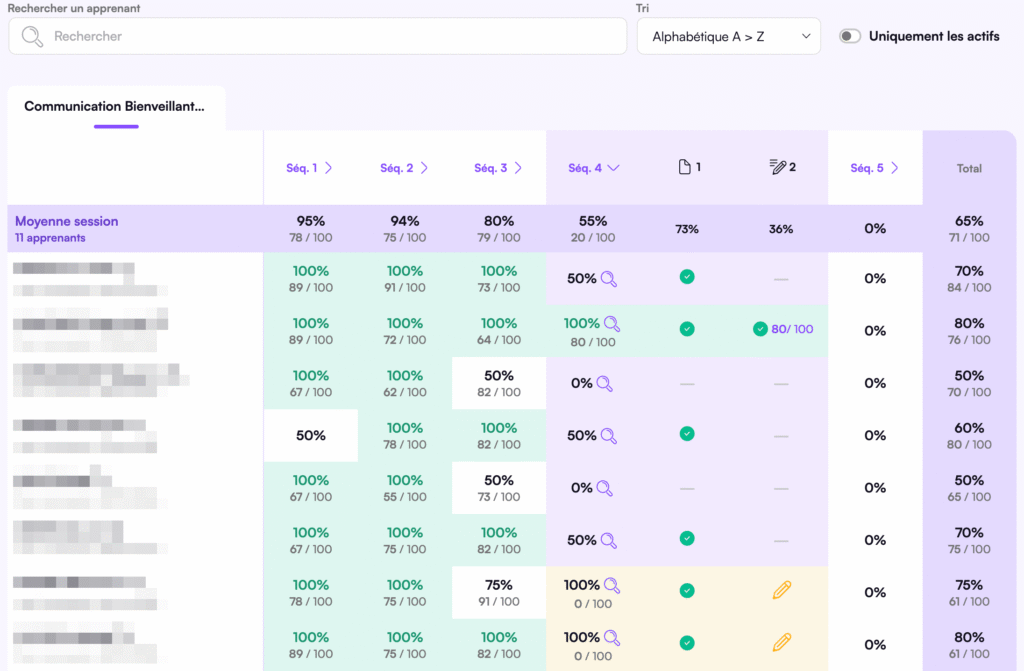Click green check in document column of 76 / 100 row
1024x671 pixels.
tap(687, 329)
